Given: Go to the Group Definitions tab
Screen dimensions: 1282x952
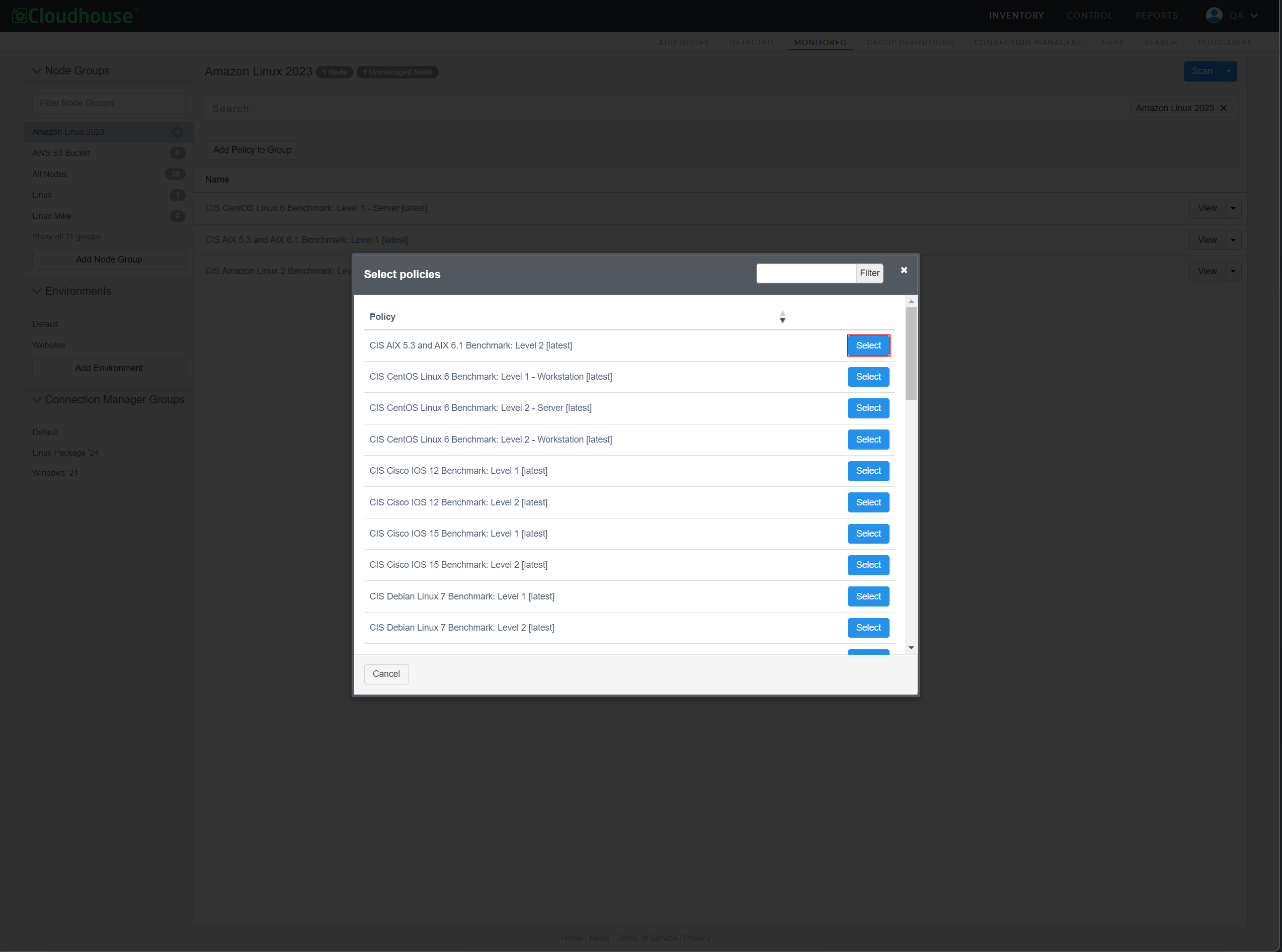Looking at the screenshot, I should [910, 43].
